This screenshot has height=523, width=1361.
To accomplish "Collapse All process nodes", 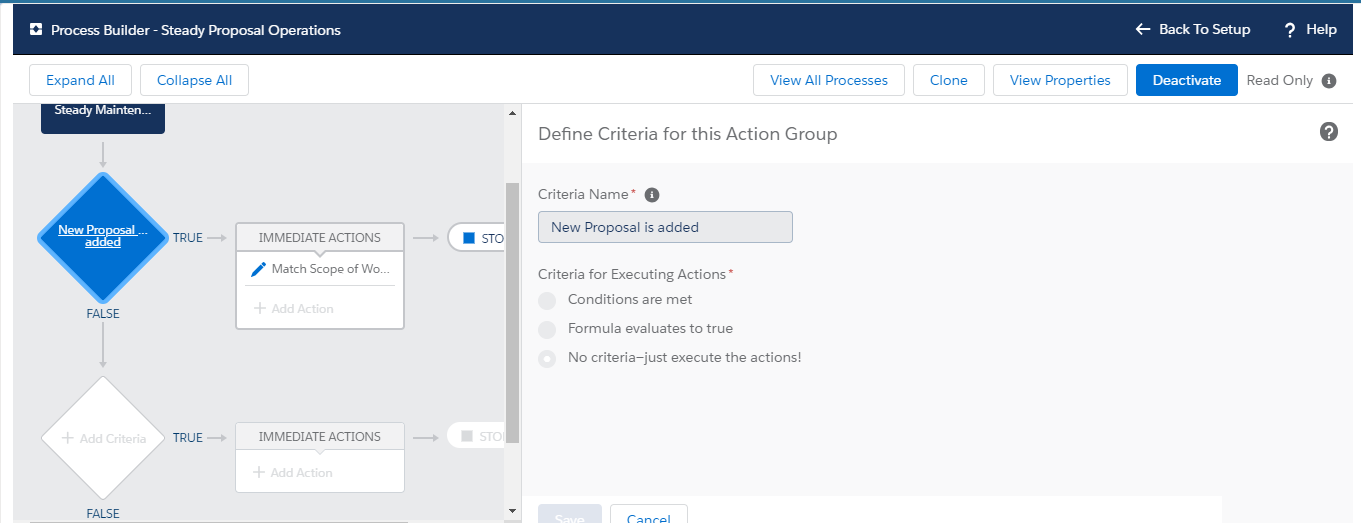I will coord(194,81).
